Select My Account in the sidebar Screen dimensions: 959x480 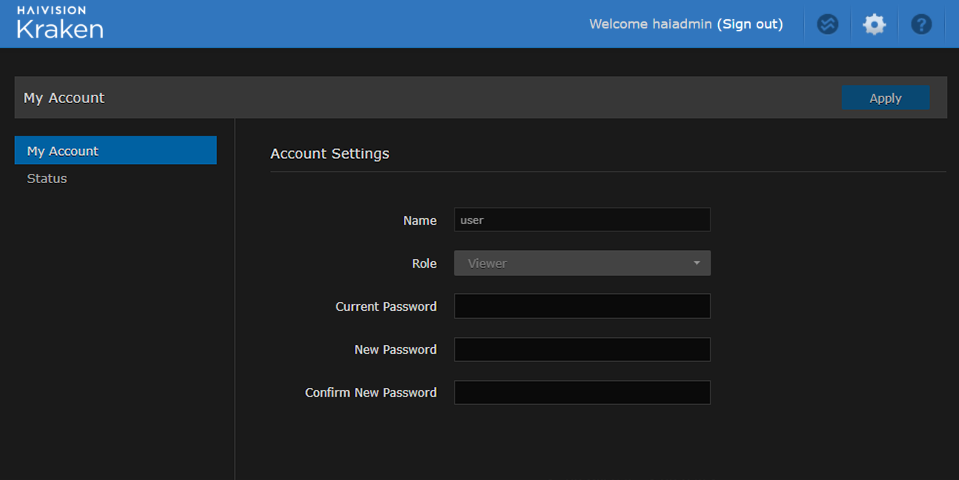coord(115,151)
